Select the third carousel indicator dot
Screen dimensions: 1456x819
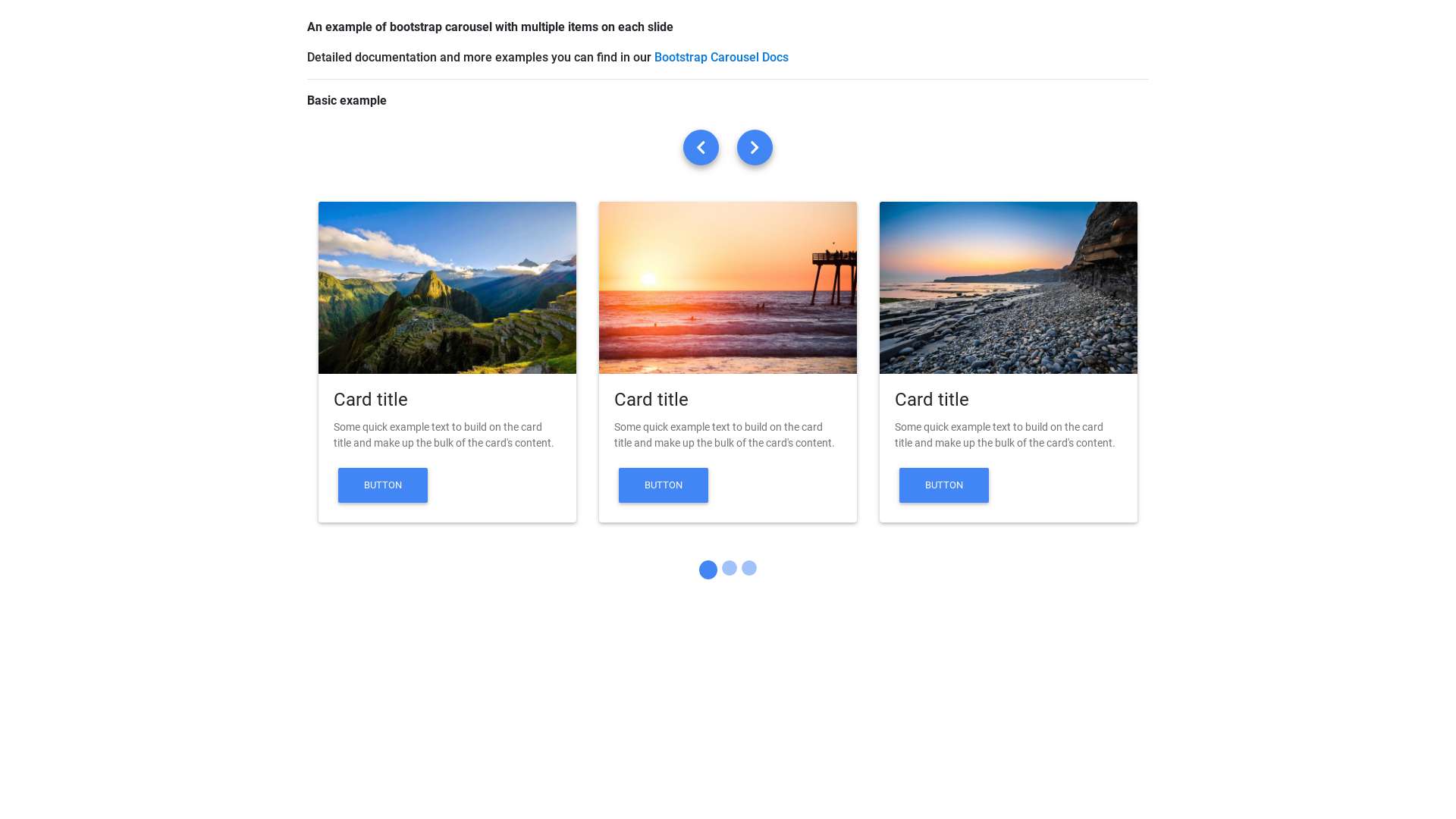[x=748, y=568]
